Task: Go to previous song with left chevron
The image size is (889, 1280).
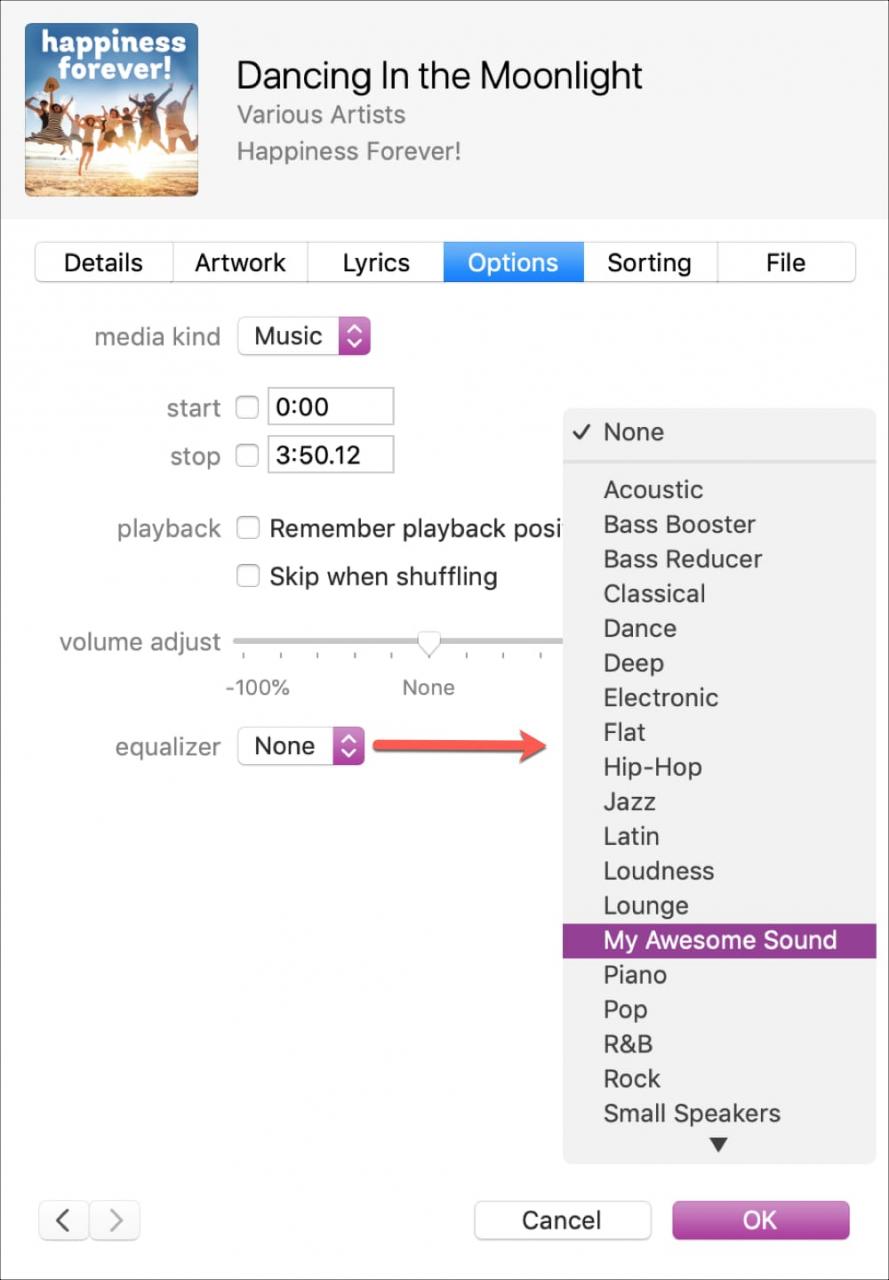Action: [x=64, y=1220]
